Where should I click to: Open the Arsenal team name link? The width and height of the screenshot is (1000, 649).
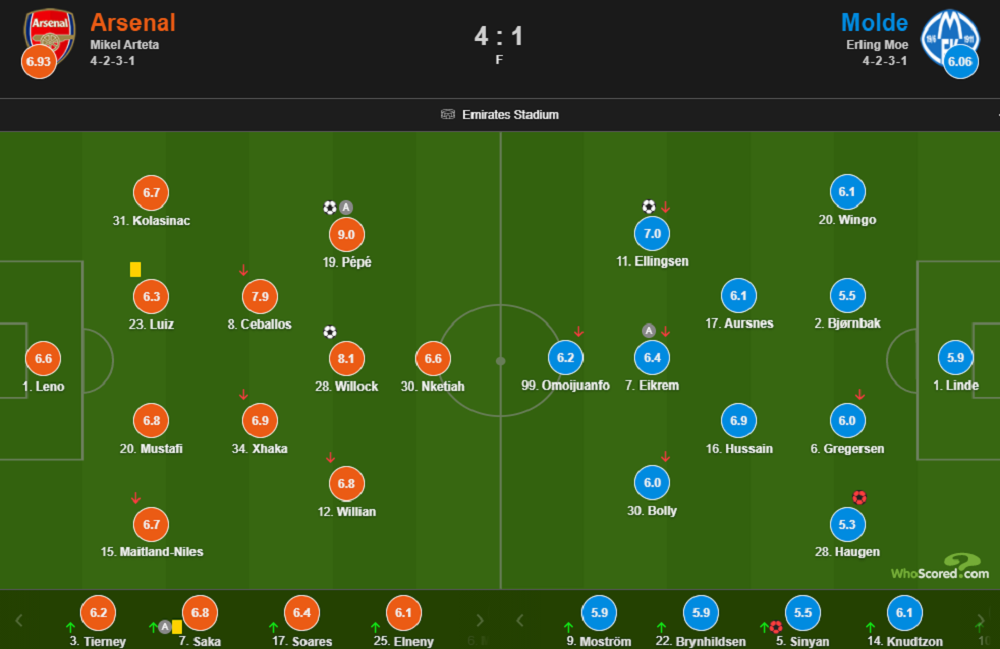pyautogui.click(x=132, y=22)
